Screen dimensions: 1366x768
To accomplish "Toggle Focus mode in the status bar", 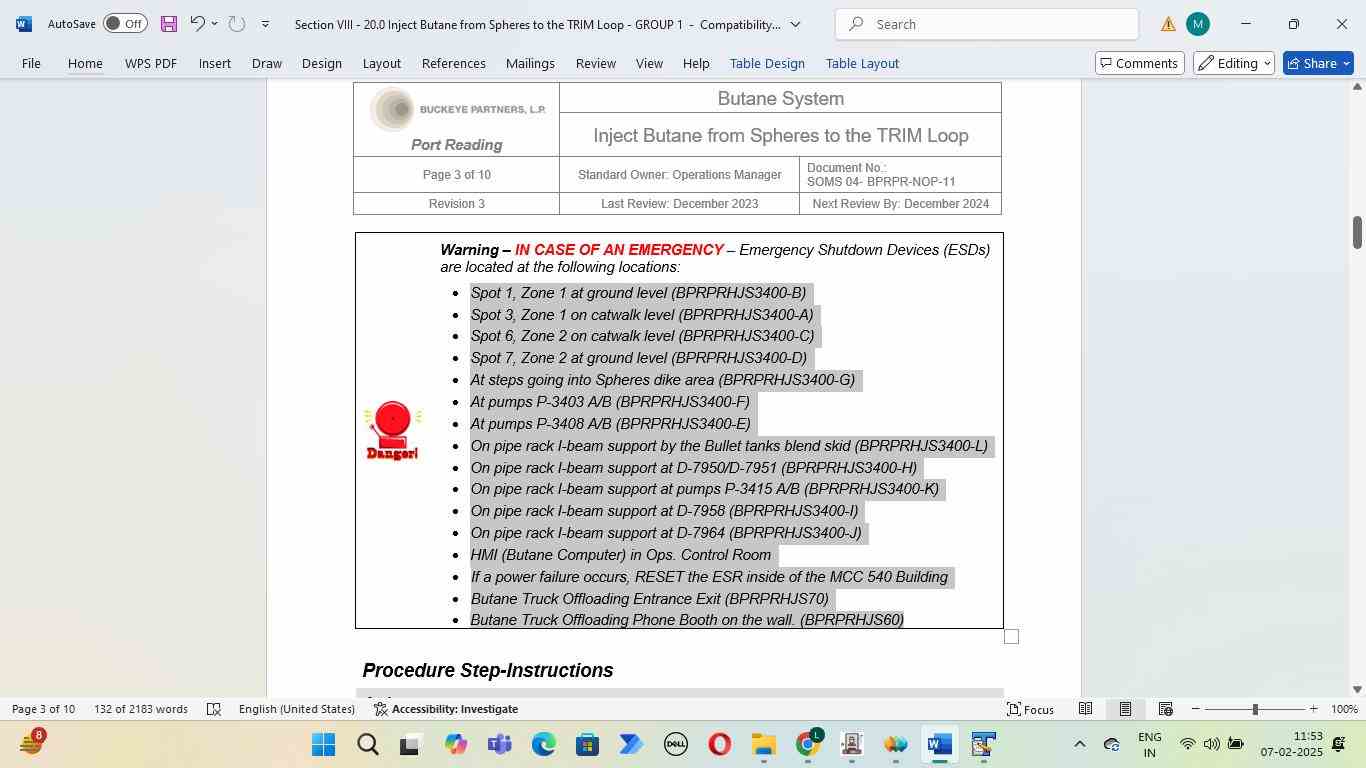I will 1030,709.
